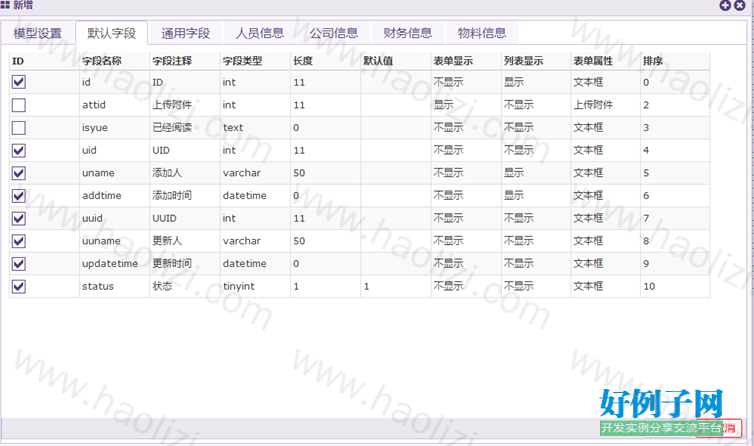Click the 列表显示 column header
The width and height of the screenshot is (754, 446).
click(x=536, y=61)
